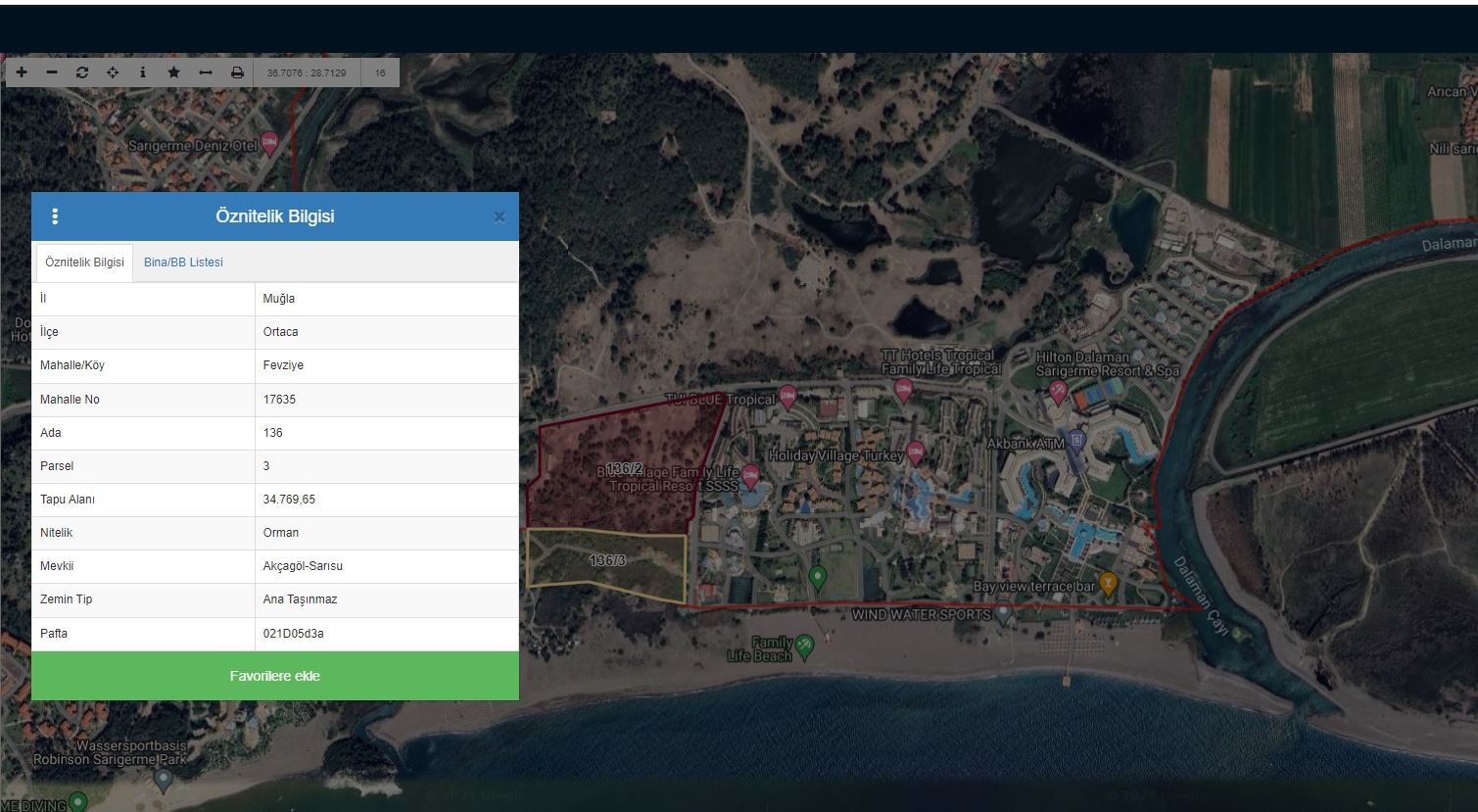The image size is (1478, 812).
Task: Print the map using the printer icon
Action: (x=237, y=72)
